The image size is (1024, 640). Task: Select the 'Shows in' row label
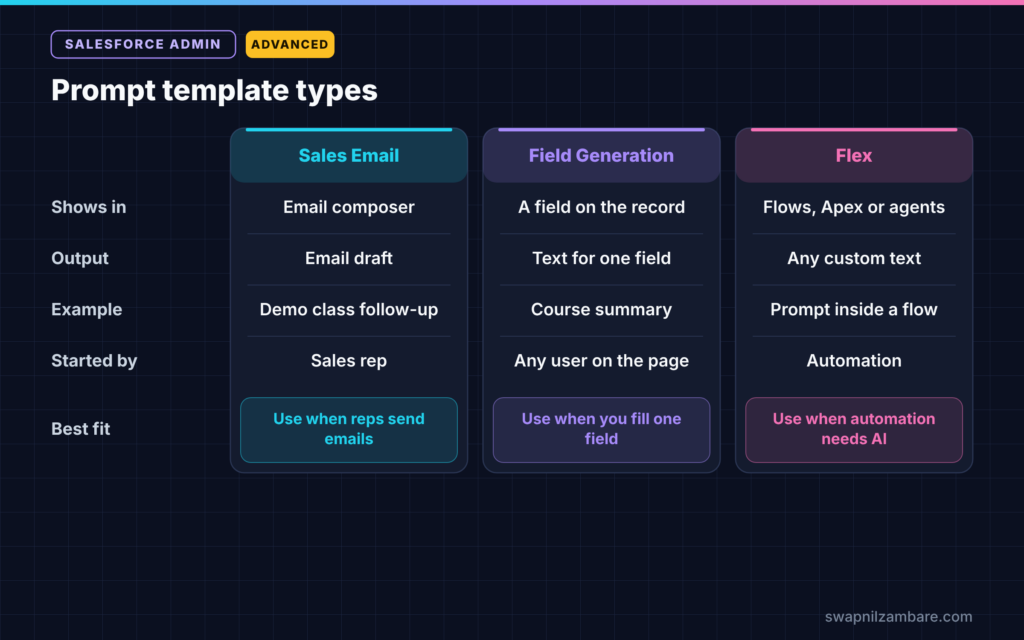pos(89,207)
